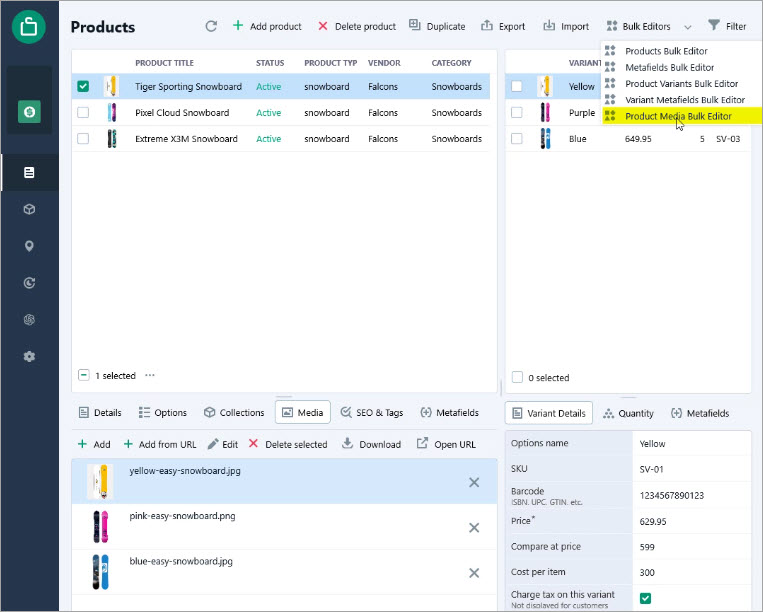Export products from toolbar
This screenshot has height=612, width=763.
pos(503,26)
